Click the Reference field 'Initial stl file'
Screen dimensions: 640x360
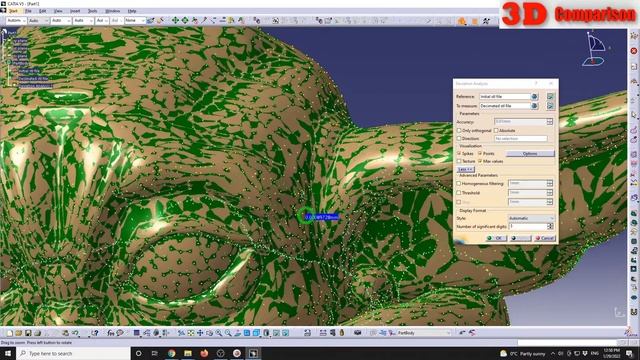[505, 96]
